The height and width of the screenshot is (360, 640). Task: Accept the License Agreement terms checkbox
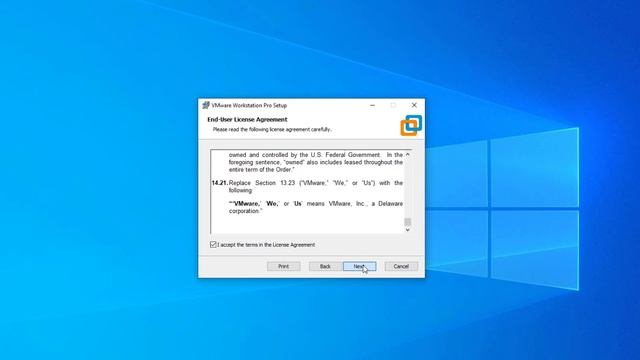(213, 244)
